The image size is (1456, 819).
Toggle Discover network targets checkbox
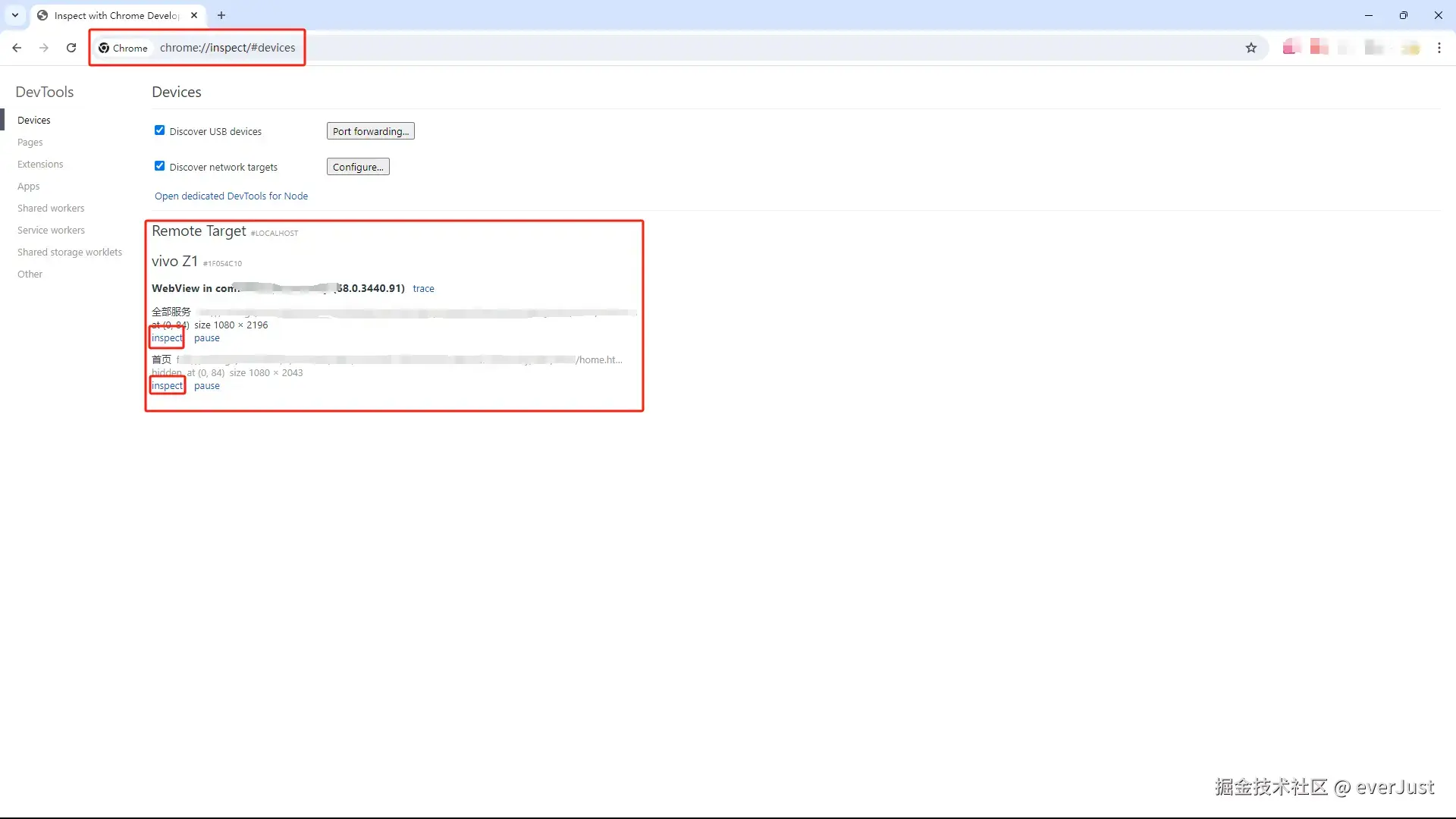tap(159, 166)
